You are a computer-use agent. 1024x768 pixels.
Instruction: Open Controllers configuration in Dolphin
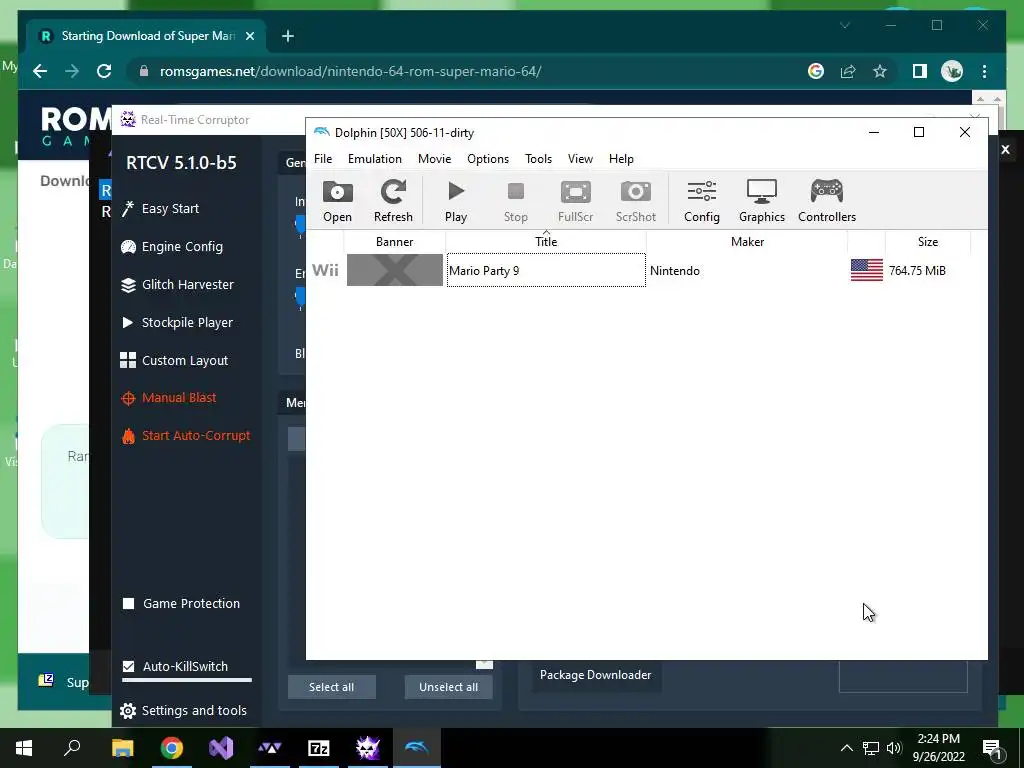coord(827,201)
